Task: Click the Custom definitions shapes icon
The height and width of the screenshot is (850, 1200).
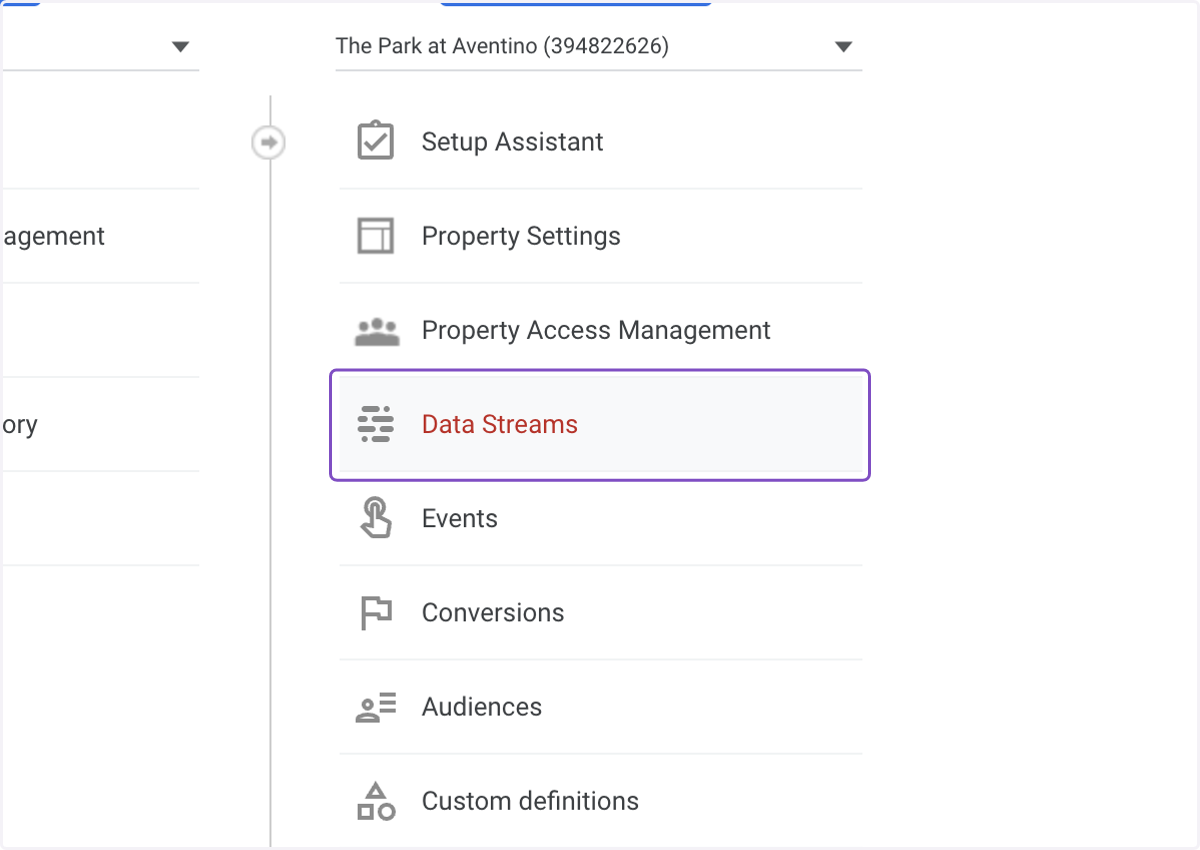Action: (376, 801)
